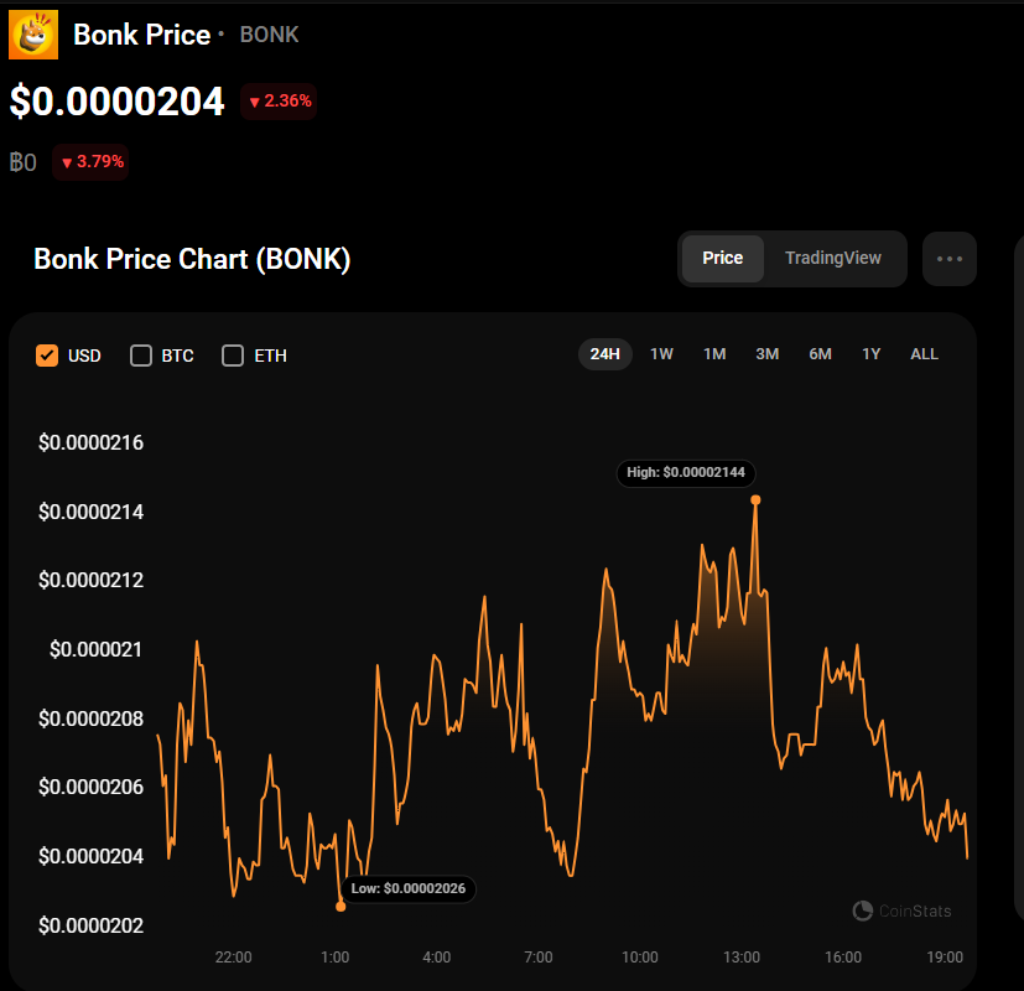Select the 3M timeframe
This screenshot has width=1024, height=991.
pyautogui.click(x=767, y=354)
